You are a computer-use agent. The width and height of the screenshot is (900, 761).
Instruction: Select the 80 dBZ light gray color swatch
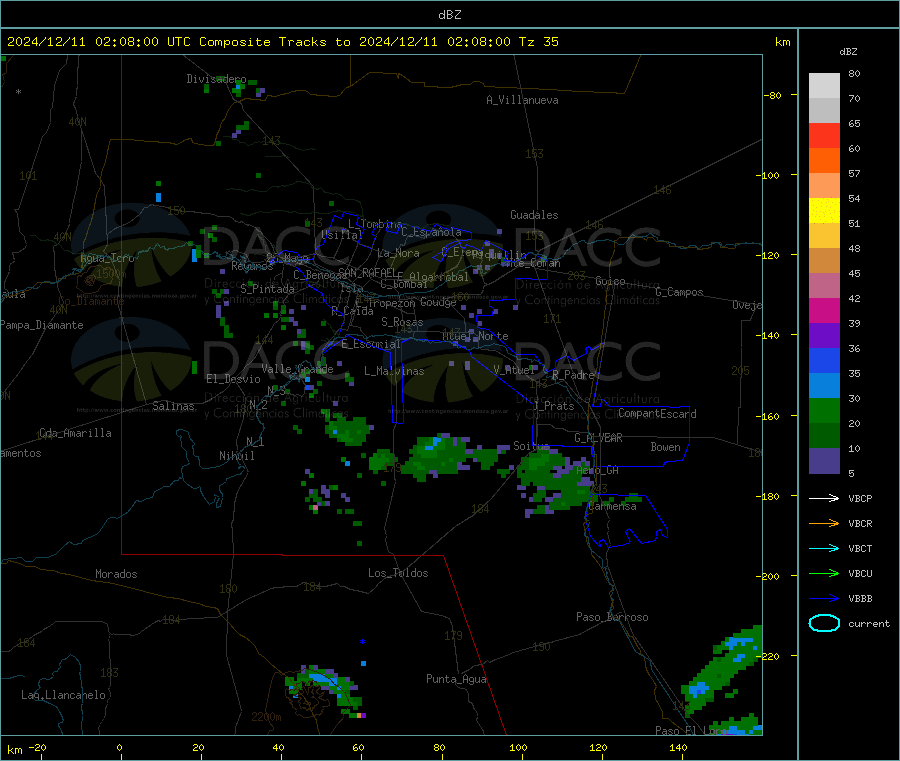click(x=824, y=86)
